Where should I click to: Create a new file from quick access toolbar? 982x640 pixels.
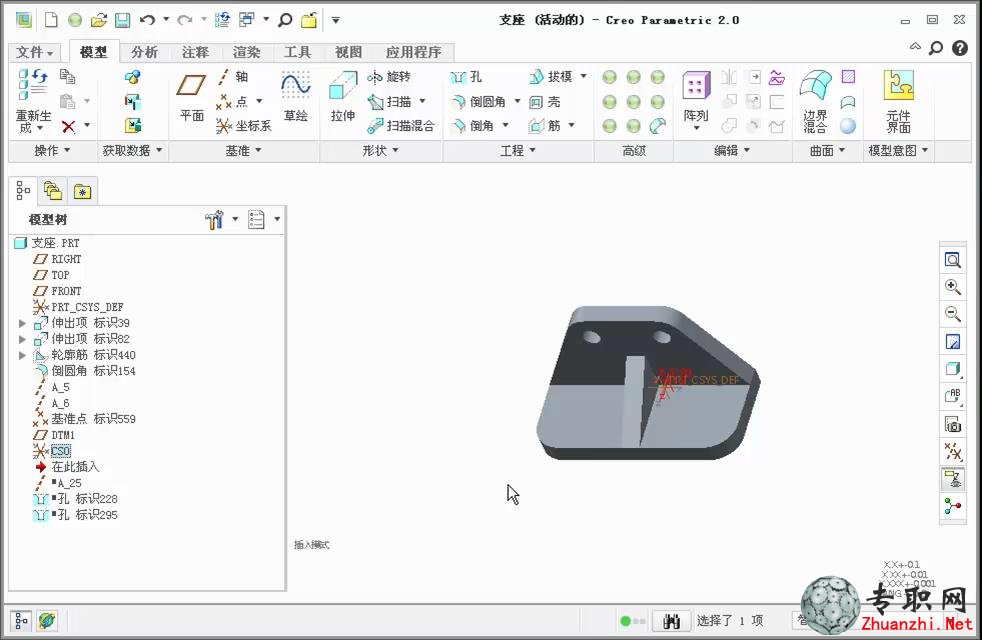coord(51,20)
